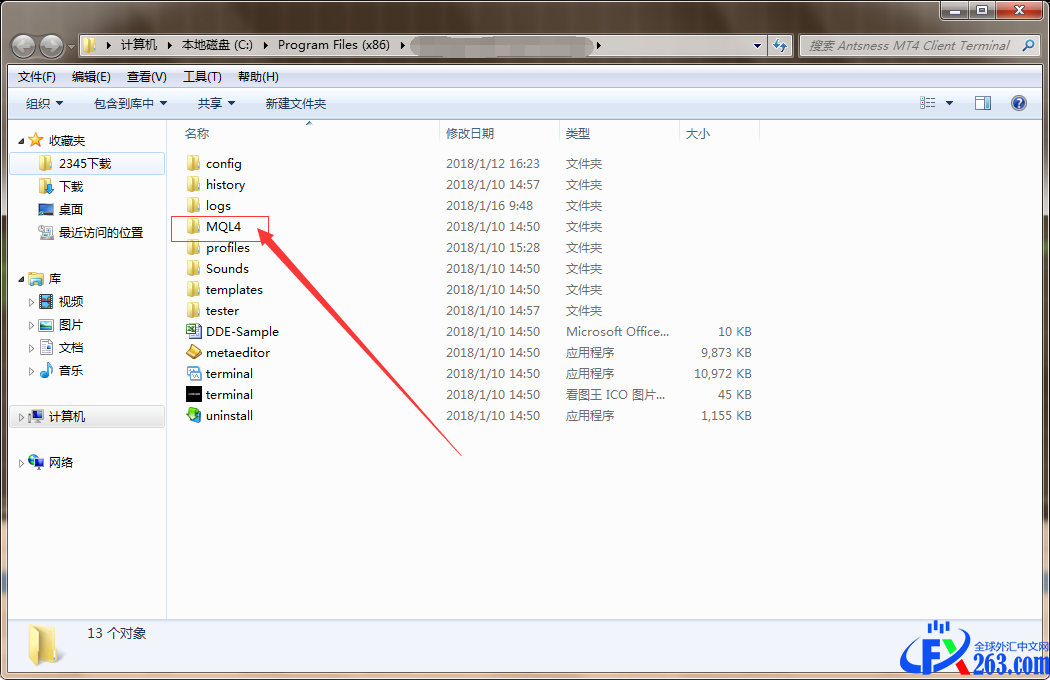Click the refresh button beside address bar
This screenshot has width=1050, height=680.
pos(781,45)
